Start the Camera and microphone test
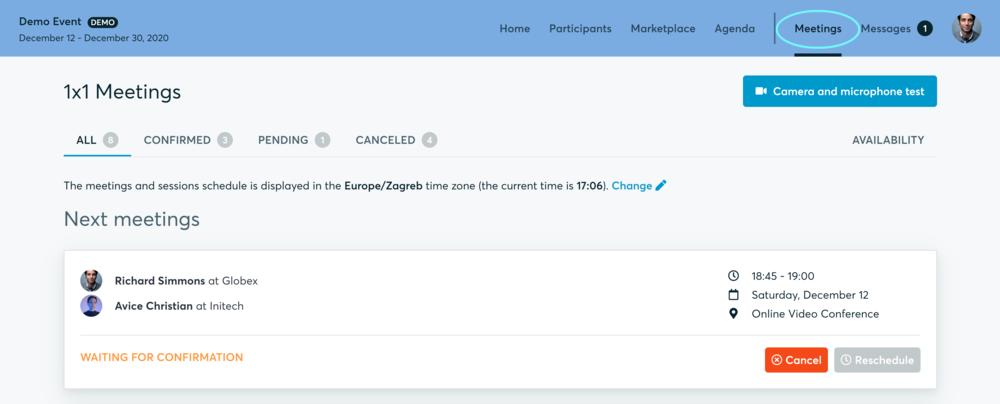This screenshot has width=1000, height=404. 840,91
